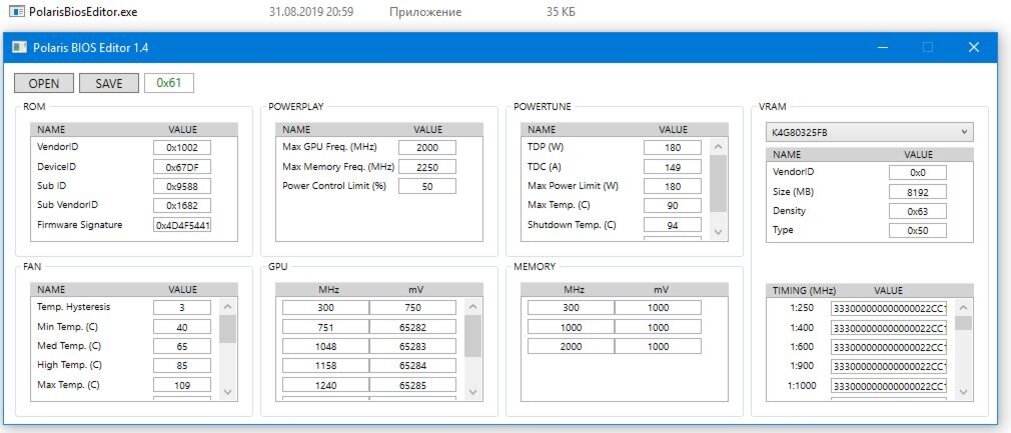This screenshot has width=1011, height=433.
Task: Edit GPU voltage cell 65284
Action: click(412, 366)
